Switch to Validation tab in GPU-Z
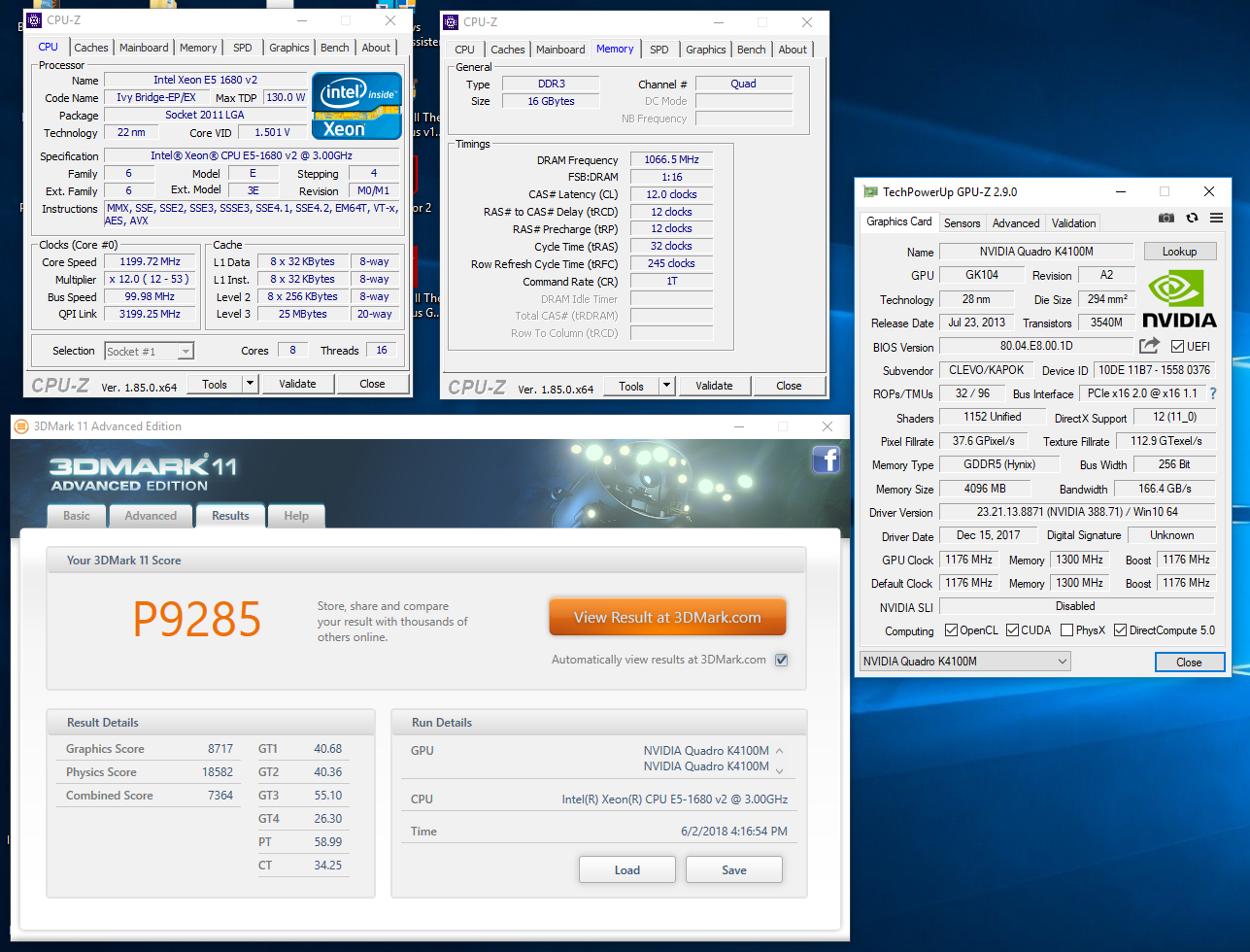Screen dimensions: 1250x952 tap(1073, 222)
